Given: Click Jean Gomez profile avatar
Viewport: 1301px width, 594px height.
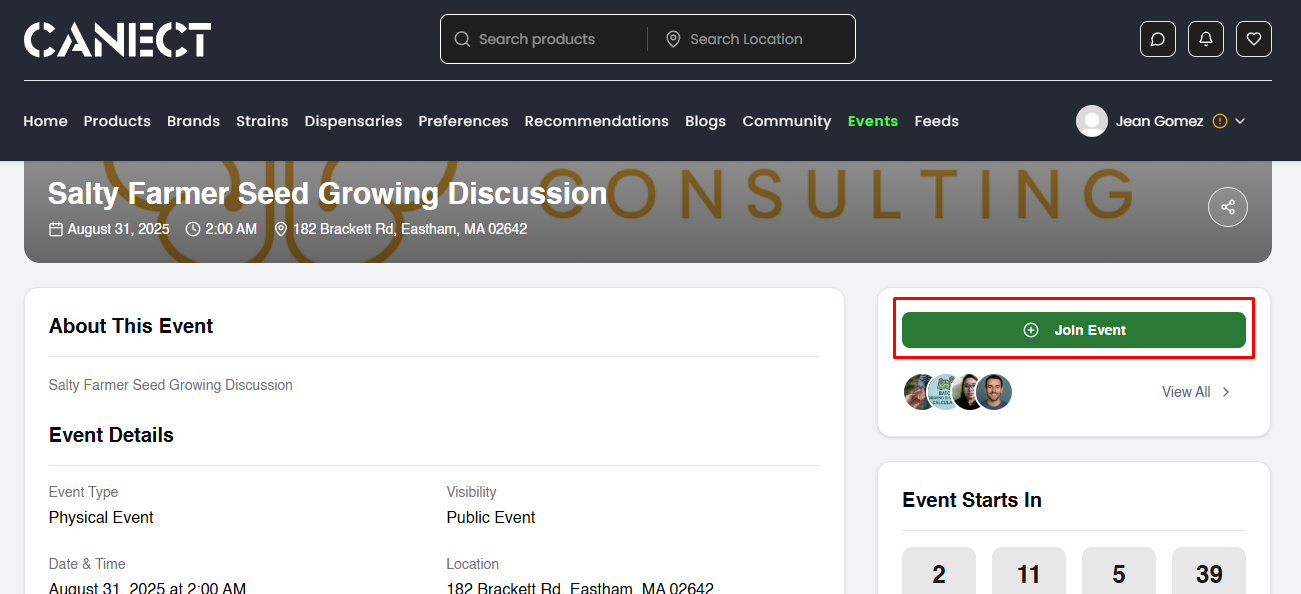Looking at the screenshot, I should 1091,121.
